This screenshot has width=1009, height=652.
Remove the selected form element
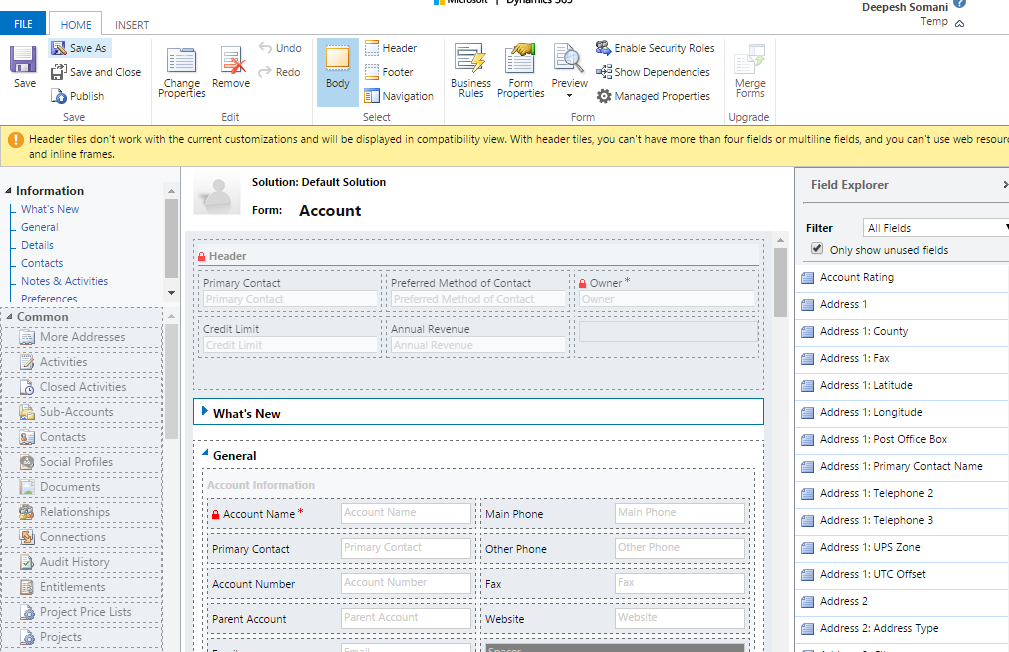point(231,67)
